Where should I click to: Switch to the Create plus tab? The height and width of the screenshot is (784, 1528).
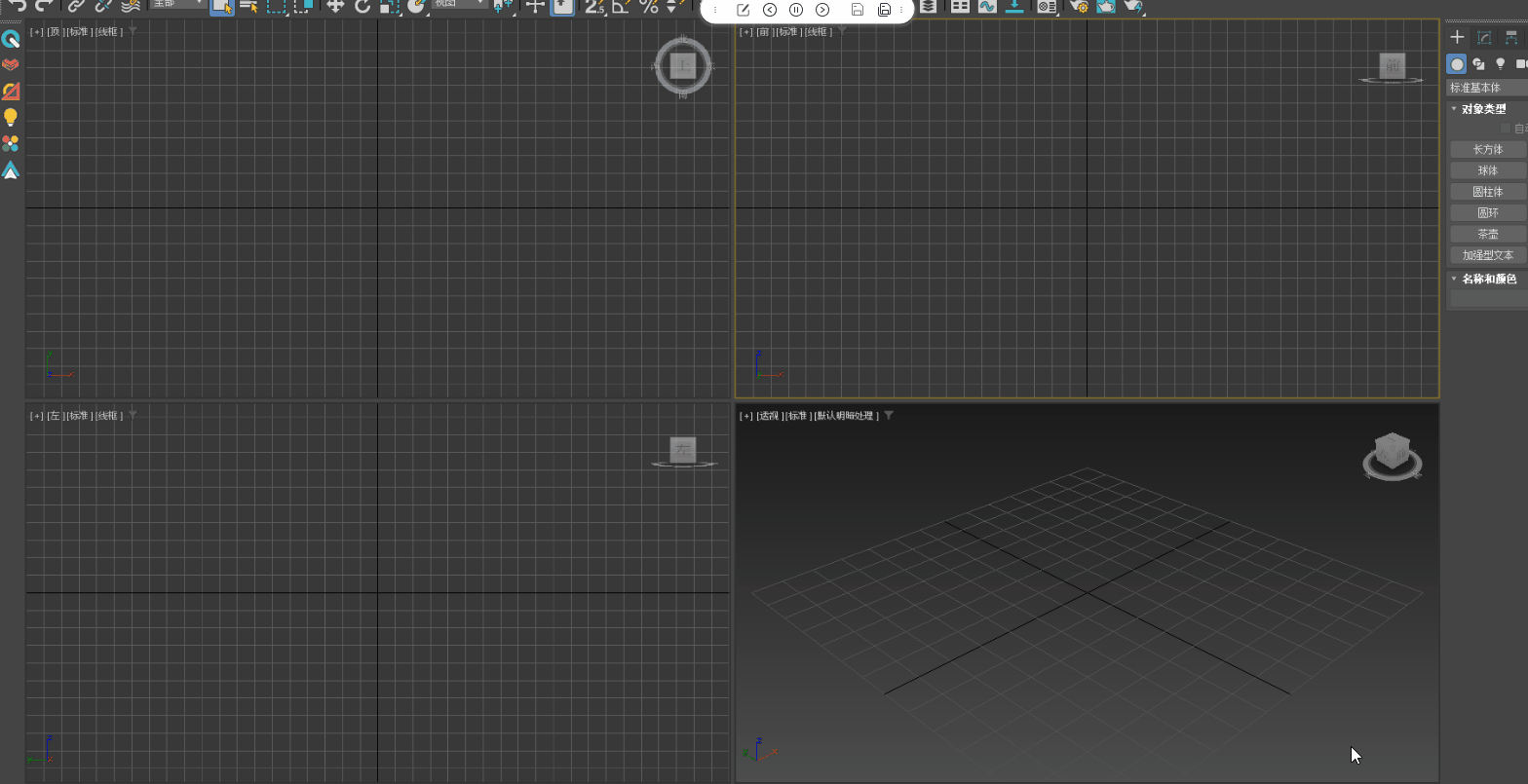(1457, 38)
